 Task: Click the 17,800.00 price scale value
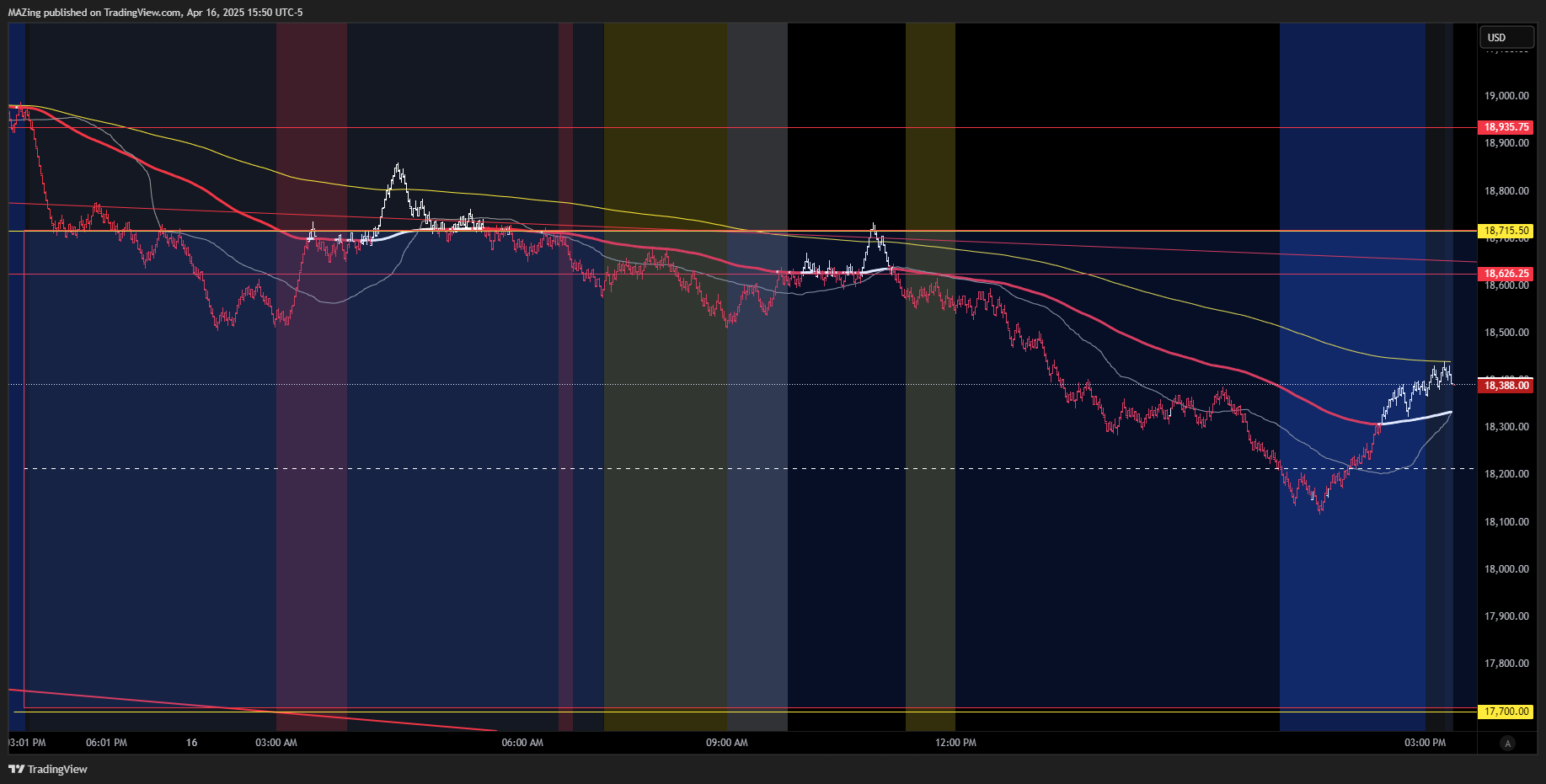(1506, 664)
